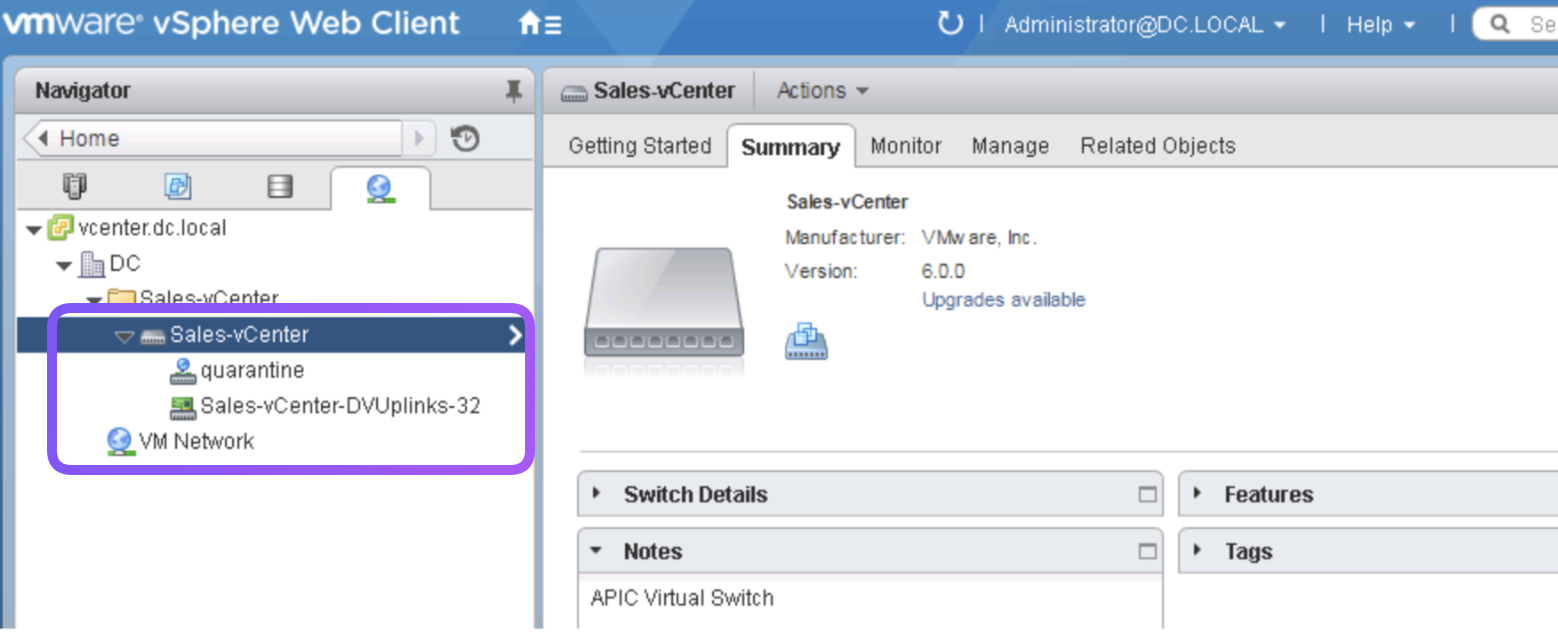Open the Administrator@DC.LOCAL user menu

coord(1144,25)
